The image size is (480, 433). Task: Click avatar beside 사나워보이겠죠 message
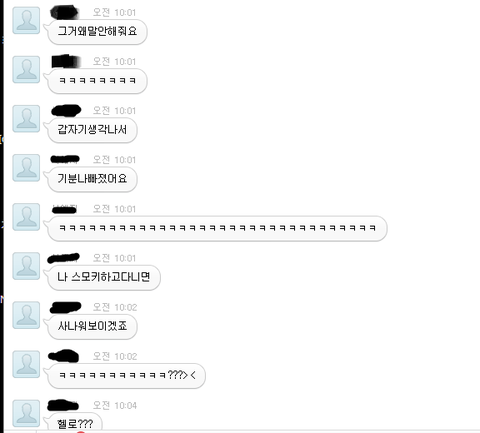26,315
